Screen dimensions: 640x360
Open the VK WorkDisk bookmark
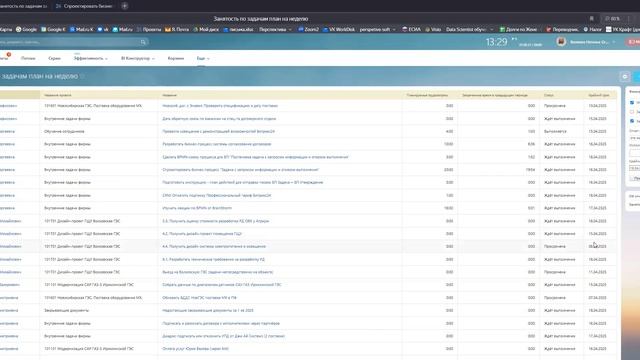(339, 29)
